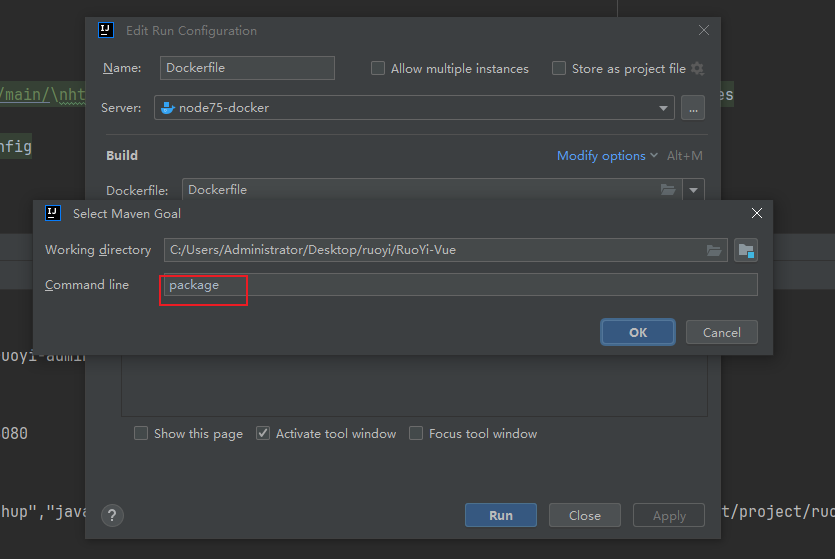Click the IntelliJ icon in Edit Run Configuration title
835x559 pixels.
coord(106,30)
